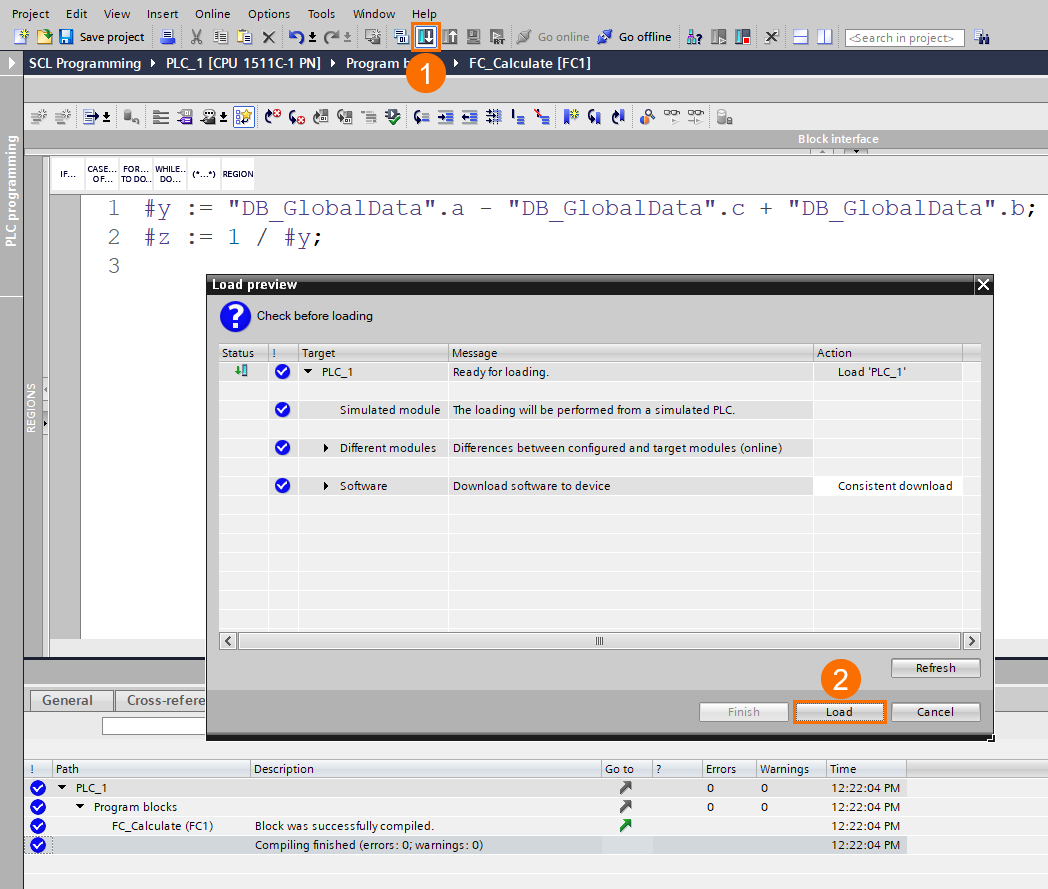Click the Refresh button in Load preview
The height and width of the screenshot is (889, 1048).
pyautogui.click(x=935, y=668)
